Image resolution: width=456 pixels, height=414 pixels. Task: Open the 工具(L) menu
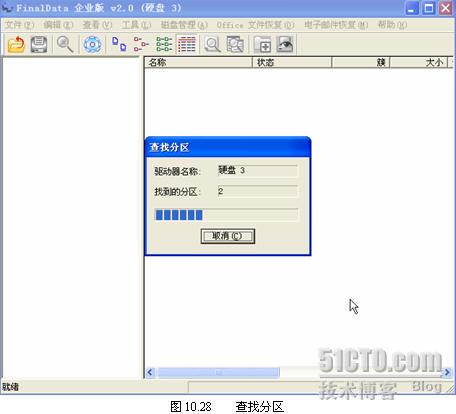coord(136,25)
